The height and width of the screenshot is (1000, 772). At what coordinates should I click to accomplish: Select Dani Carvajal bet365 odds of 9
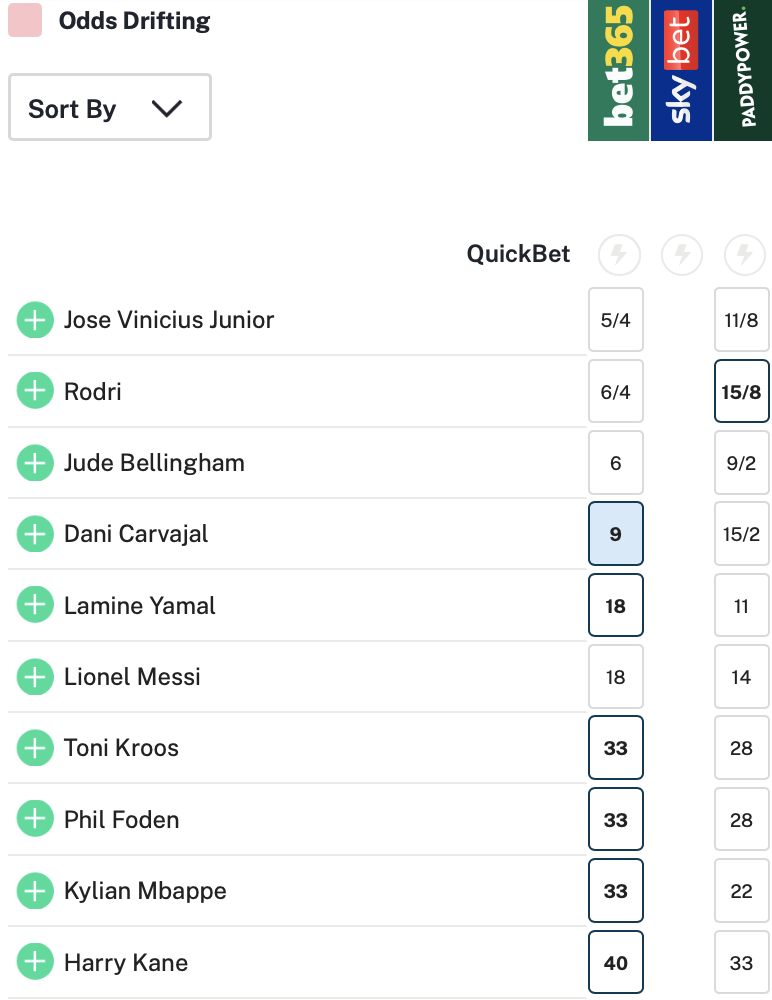click(616, 534)
